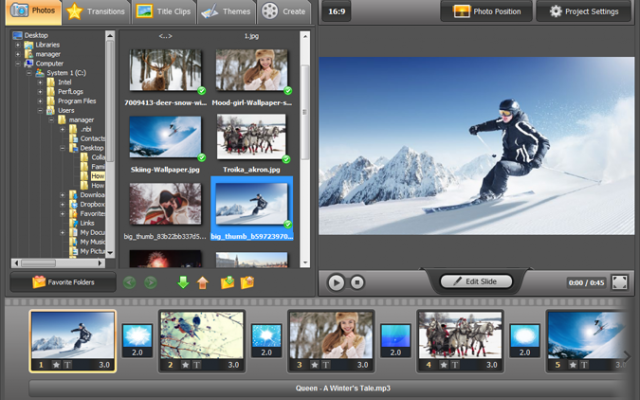Collapse the System 1 (C:) node

[x=29, y=73]
